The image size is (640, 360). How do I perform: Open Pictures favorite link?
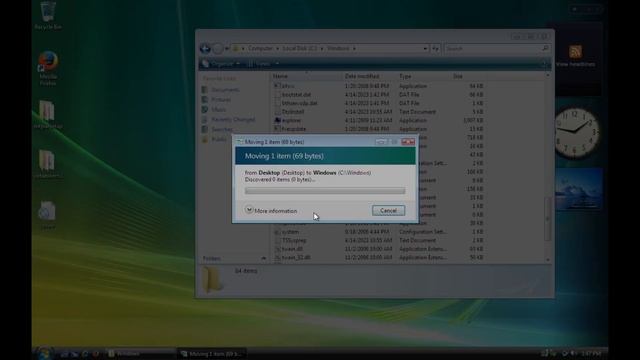(x=217, y=100)
